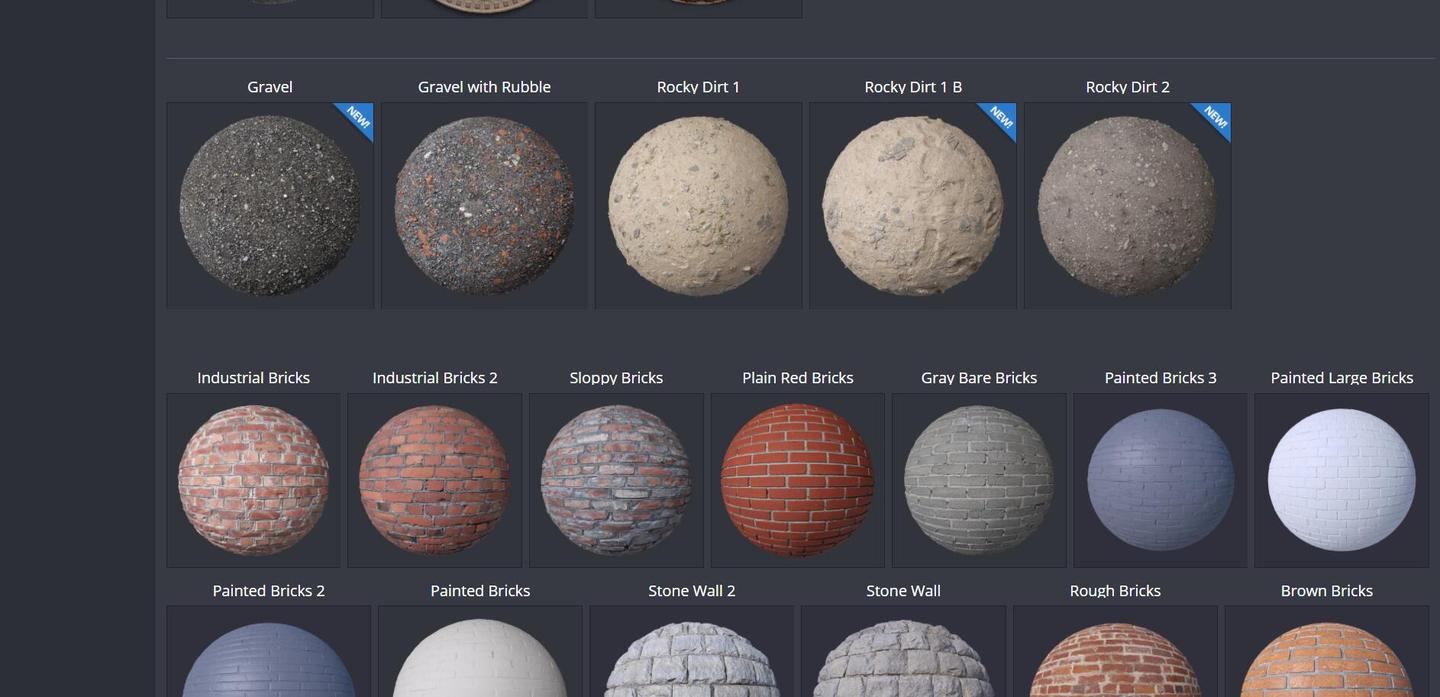Select the Gravel with Rubble material sphere
Viewport: 1440px width, 697px height.
coord(484,205)
